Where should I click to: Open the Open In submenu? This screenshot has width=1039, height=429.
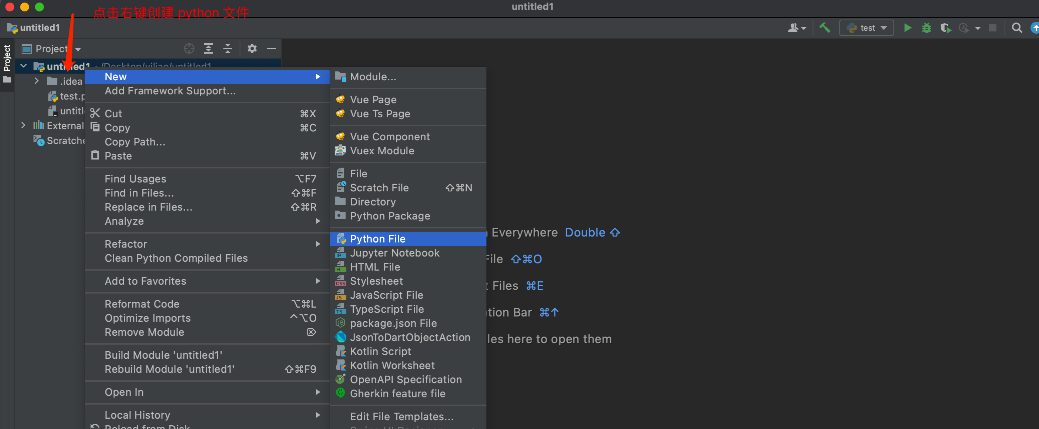[208, 392]
